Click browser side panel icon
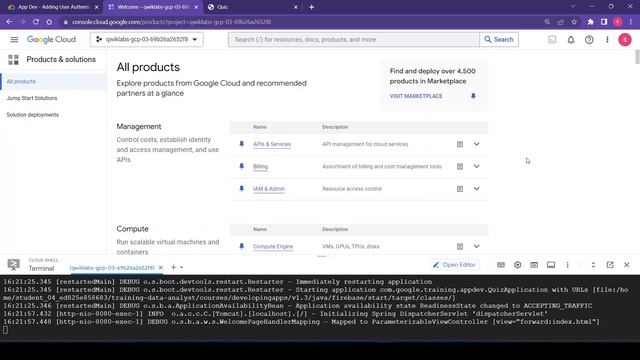Image resolution: width=640 pixels, height=360 pixels. [x=604, y=22]
